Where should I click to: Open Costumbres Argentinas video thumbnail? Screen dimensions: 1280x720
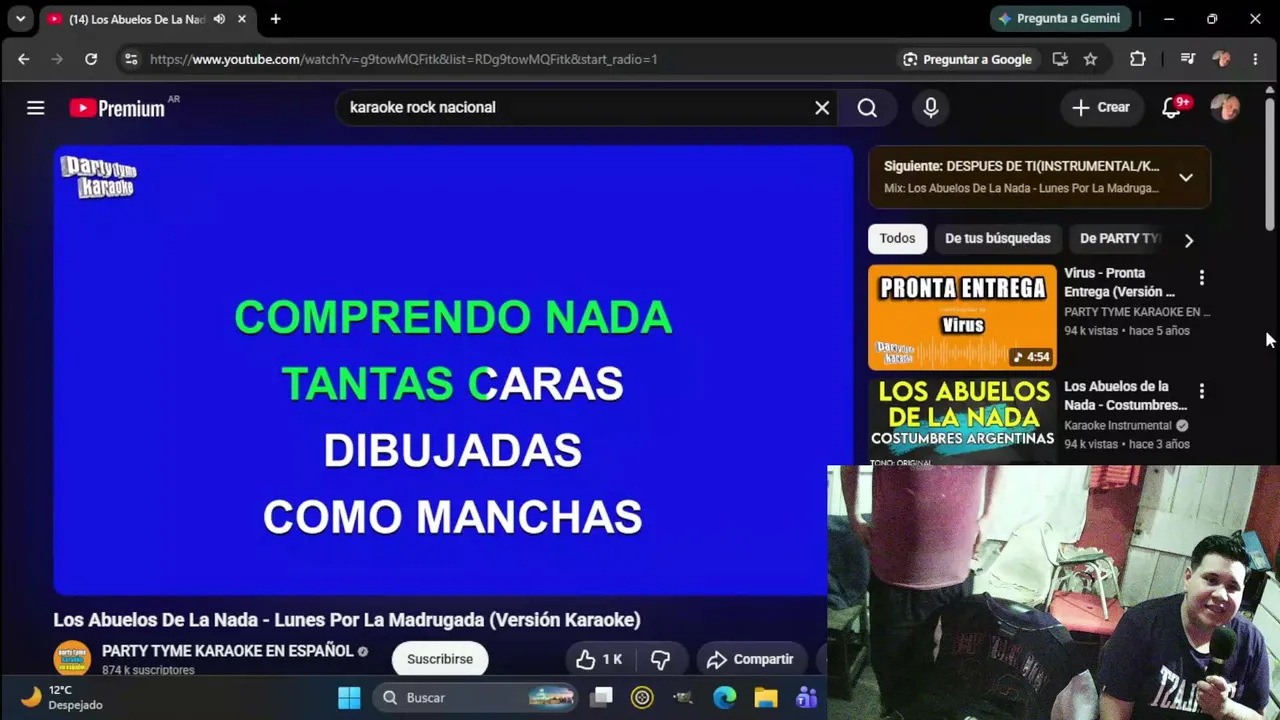[962, 421]
